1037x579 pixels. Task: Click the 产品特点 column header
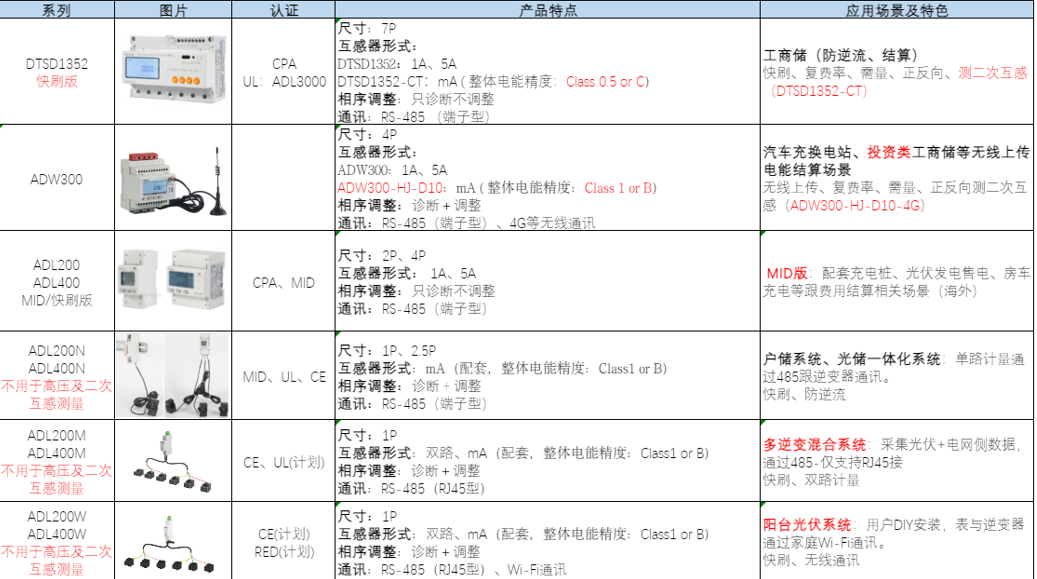[547, 10]
